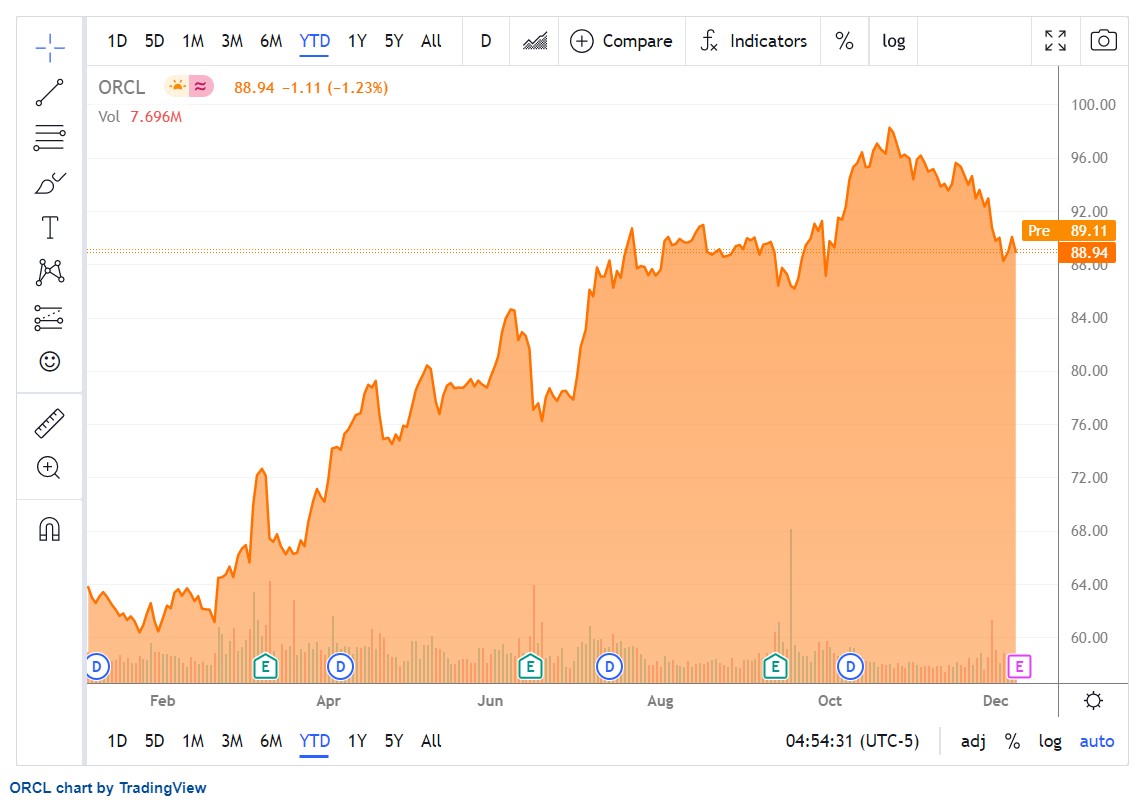1144x800 pixels.
Task: Select 6M range in top toolbar
Action: click(x=271, y=41)
